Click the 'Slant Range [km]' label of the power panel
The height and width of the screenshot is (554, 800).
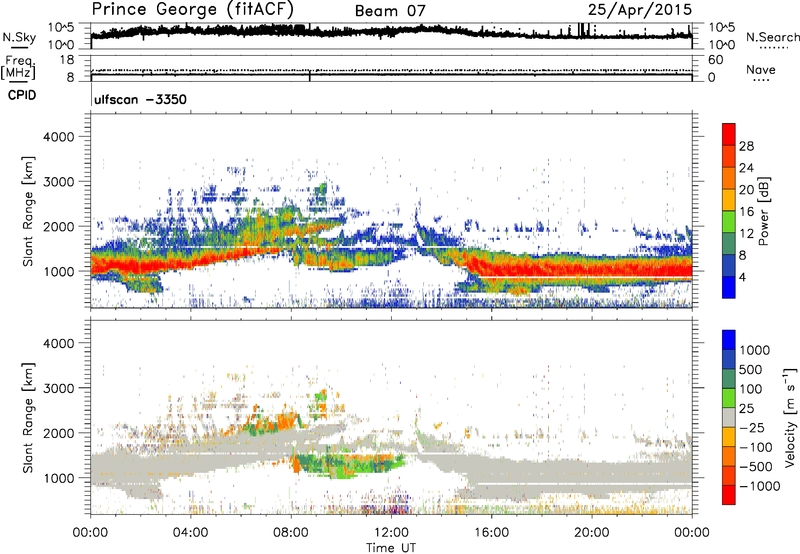coord(28,211)
